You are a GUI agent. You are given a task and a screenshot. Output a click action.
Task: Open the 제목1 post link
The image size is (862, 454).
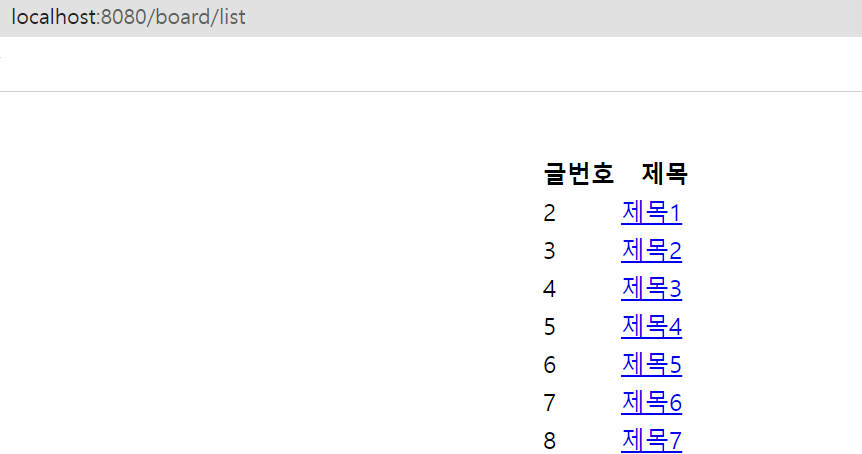click(x=651, y=213)
